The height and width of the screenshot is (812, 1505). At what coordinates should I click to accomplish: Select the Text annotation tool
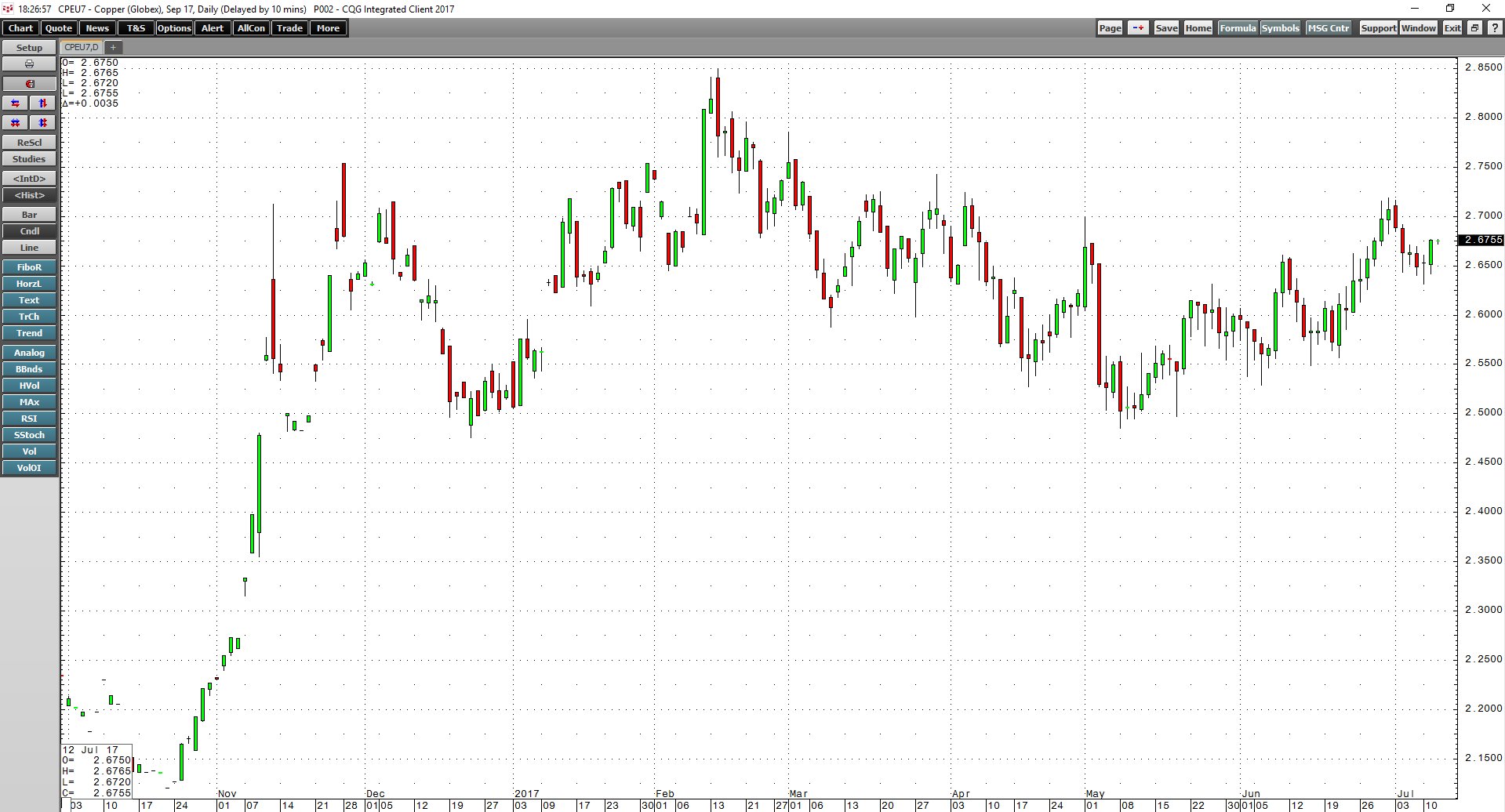click(x=29, y=300)
